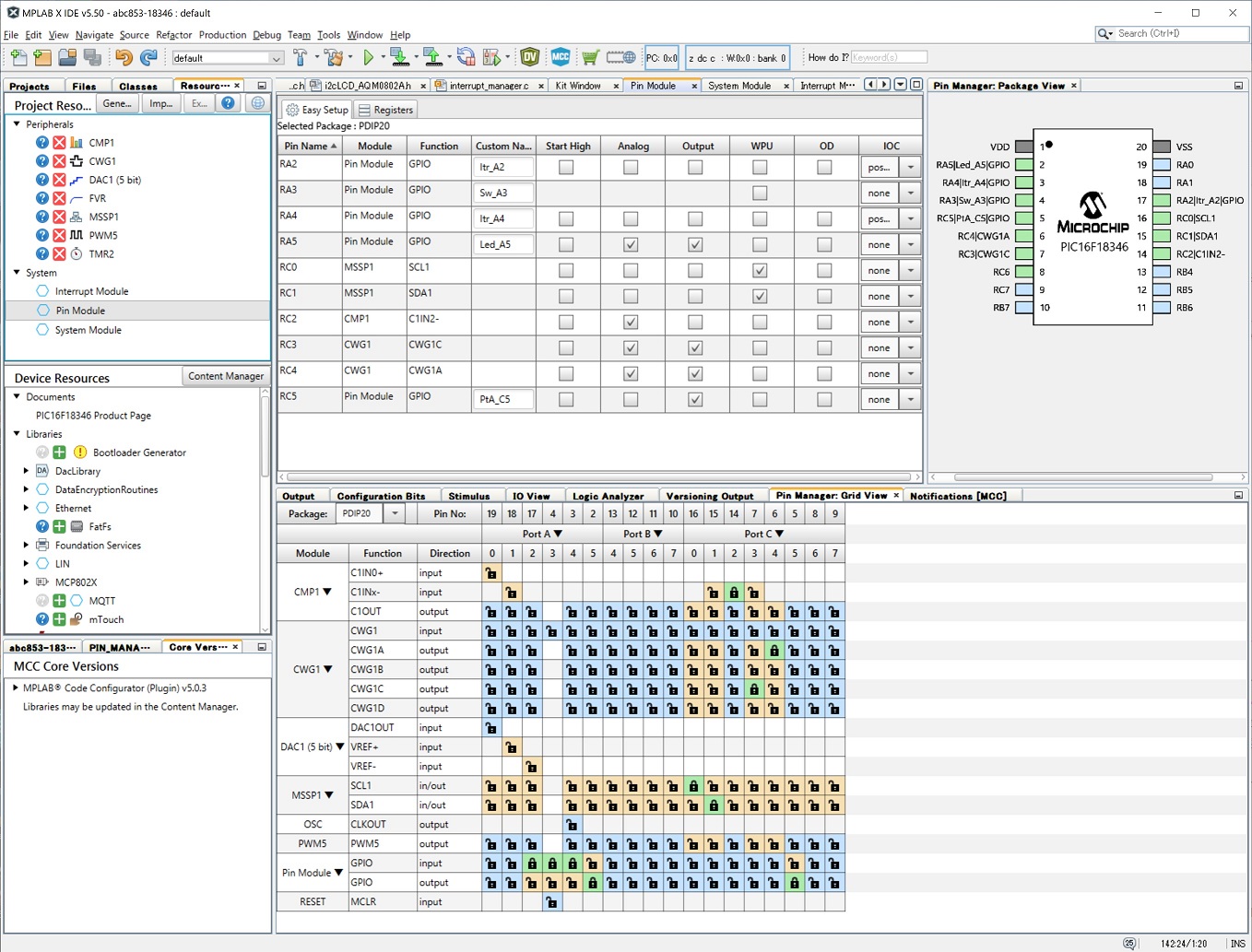
Task: Switch to the System Module tab
Action: coord(739,86)
